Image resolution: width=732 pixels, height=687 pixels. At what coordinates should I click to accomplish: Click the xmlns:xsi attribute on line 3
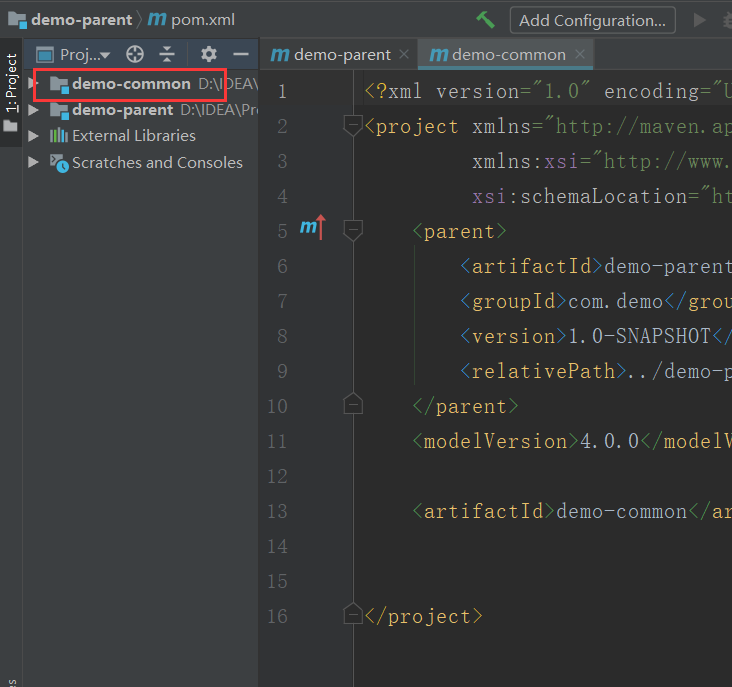click(x=602, y=161)
